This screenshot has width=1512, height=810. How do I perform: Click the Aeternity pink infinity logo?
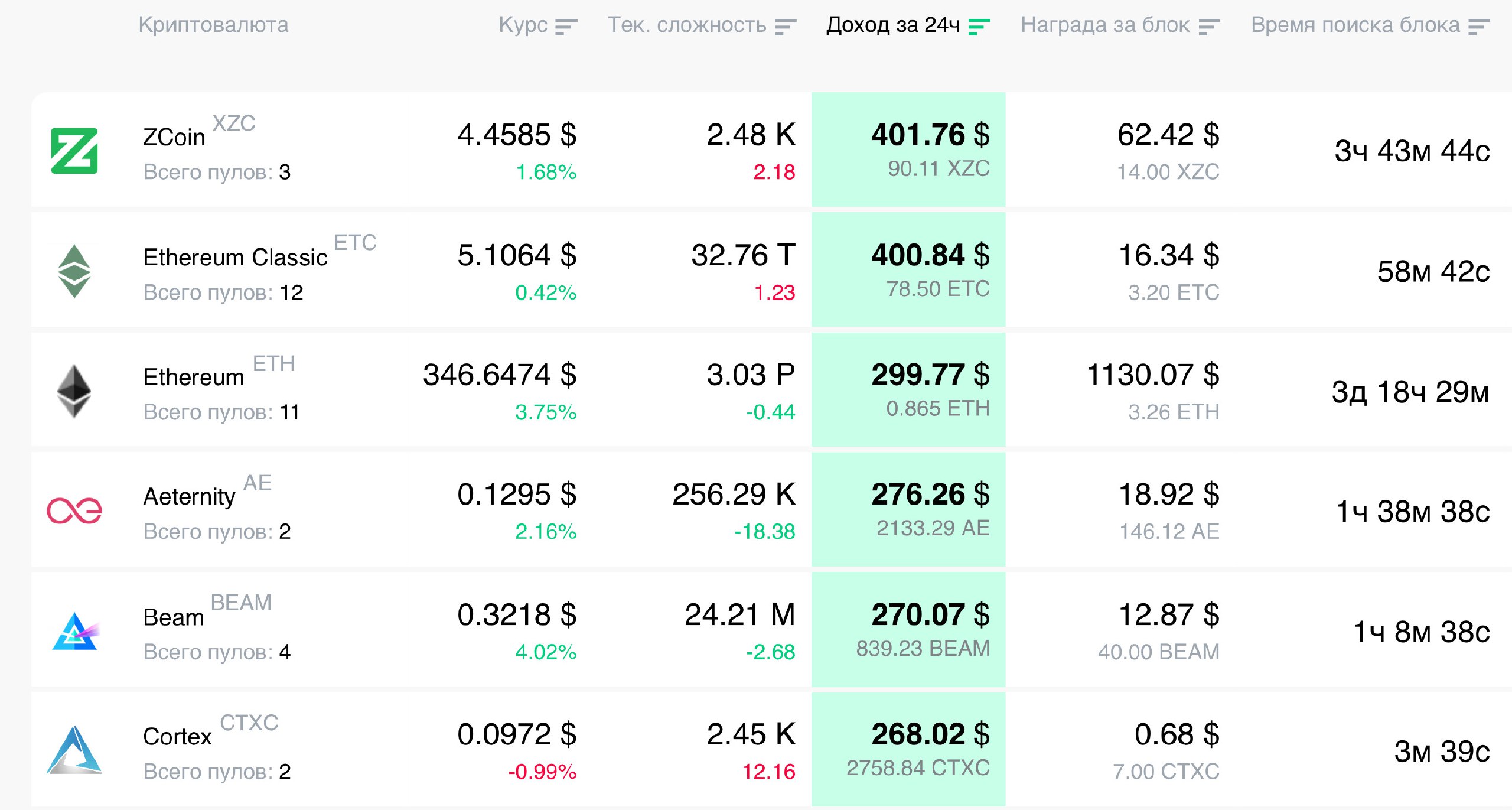(74, 510)
